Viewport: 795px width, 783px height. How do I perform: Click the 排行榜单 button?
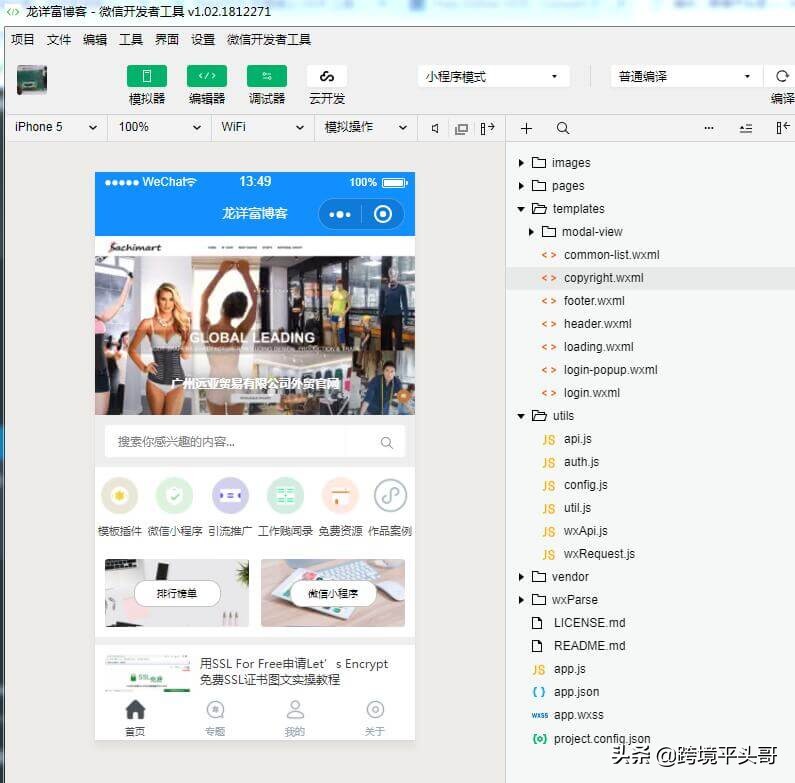tap(177, 593)
